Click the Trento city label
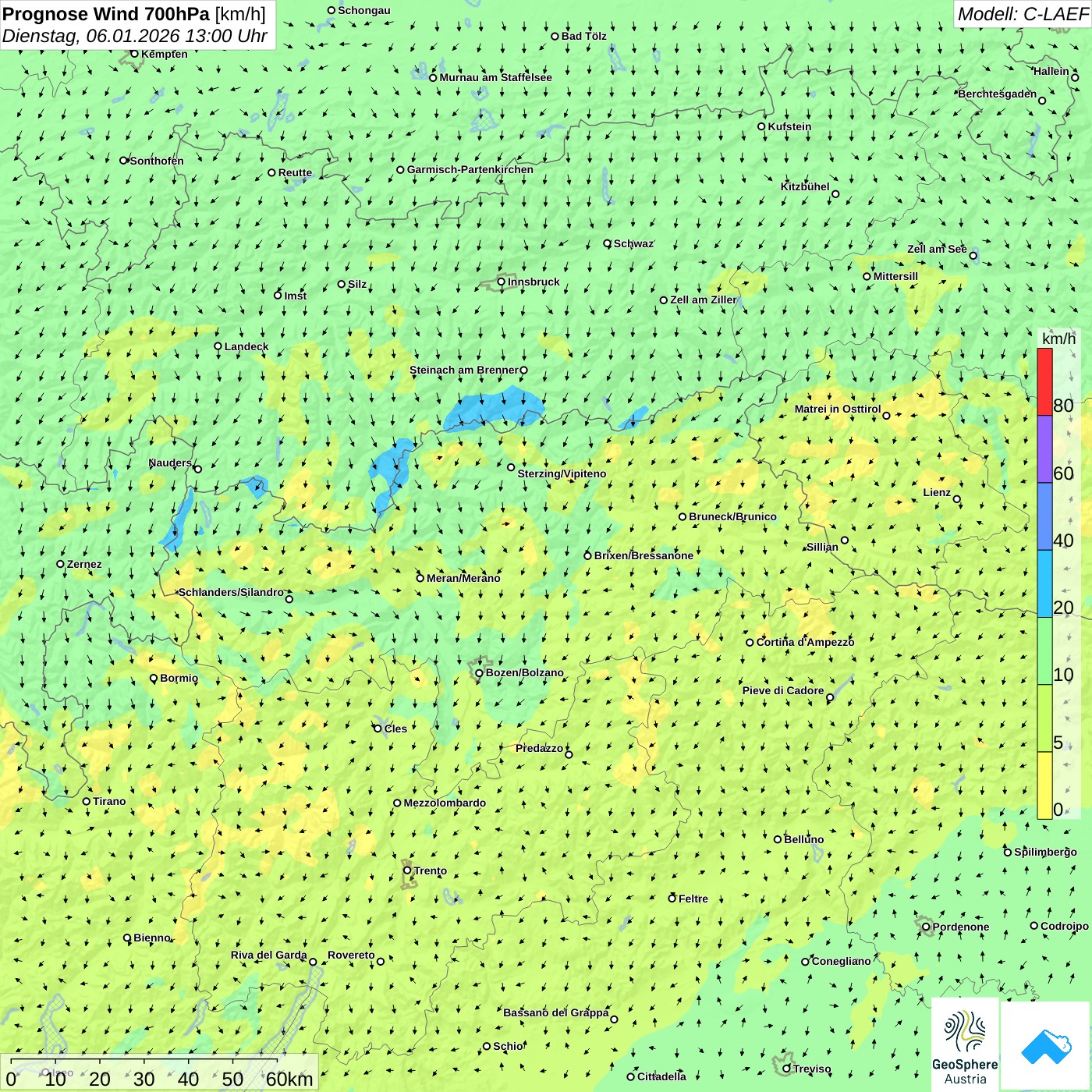This screenshot has width=1092, height=1092. (x=431, y=870)
